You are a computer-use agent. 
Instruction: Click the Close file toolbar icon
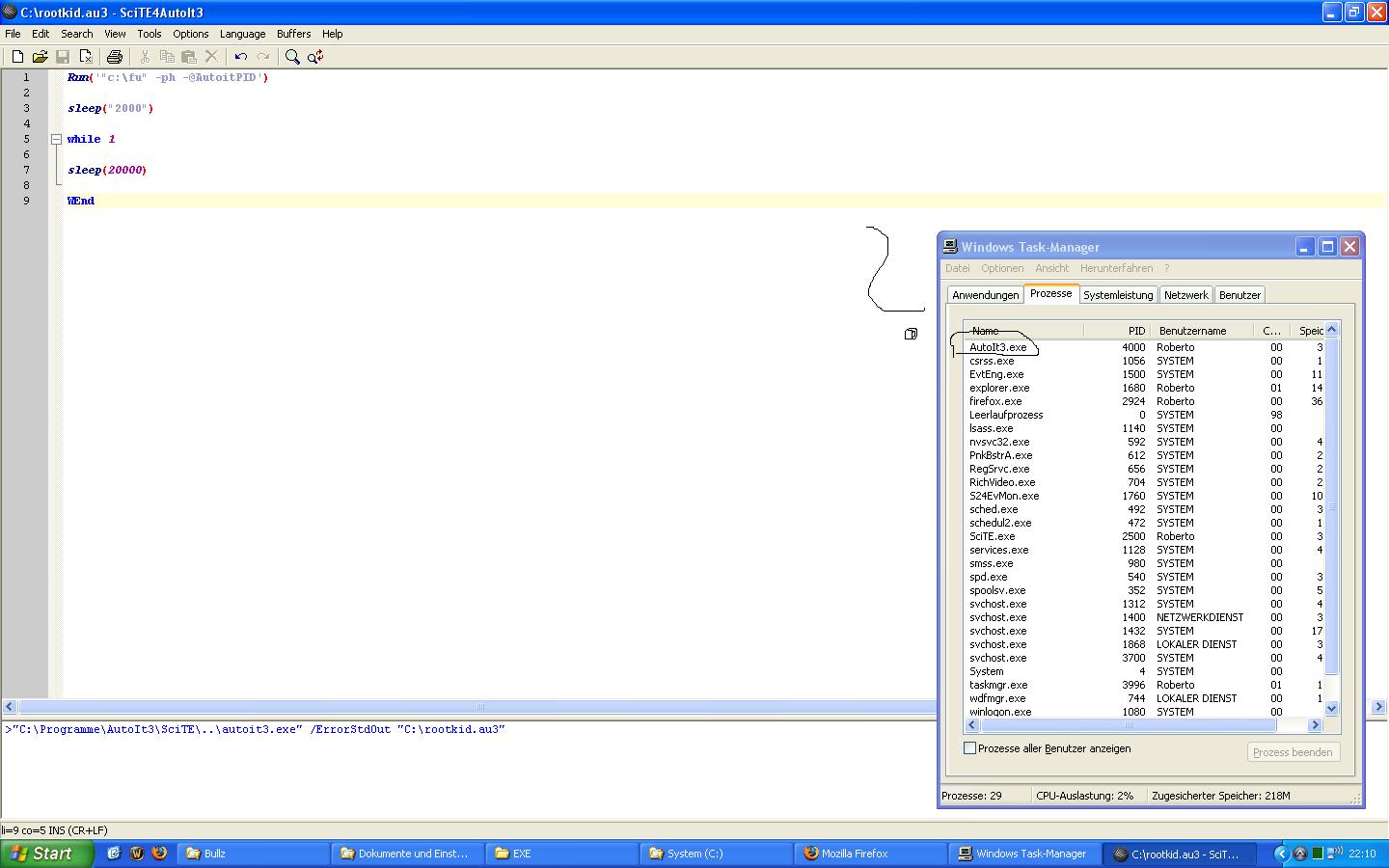(86, 57)
